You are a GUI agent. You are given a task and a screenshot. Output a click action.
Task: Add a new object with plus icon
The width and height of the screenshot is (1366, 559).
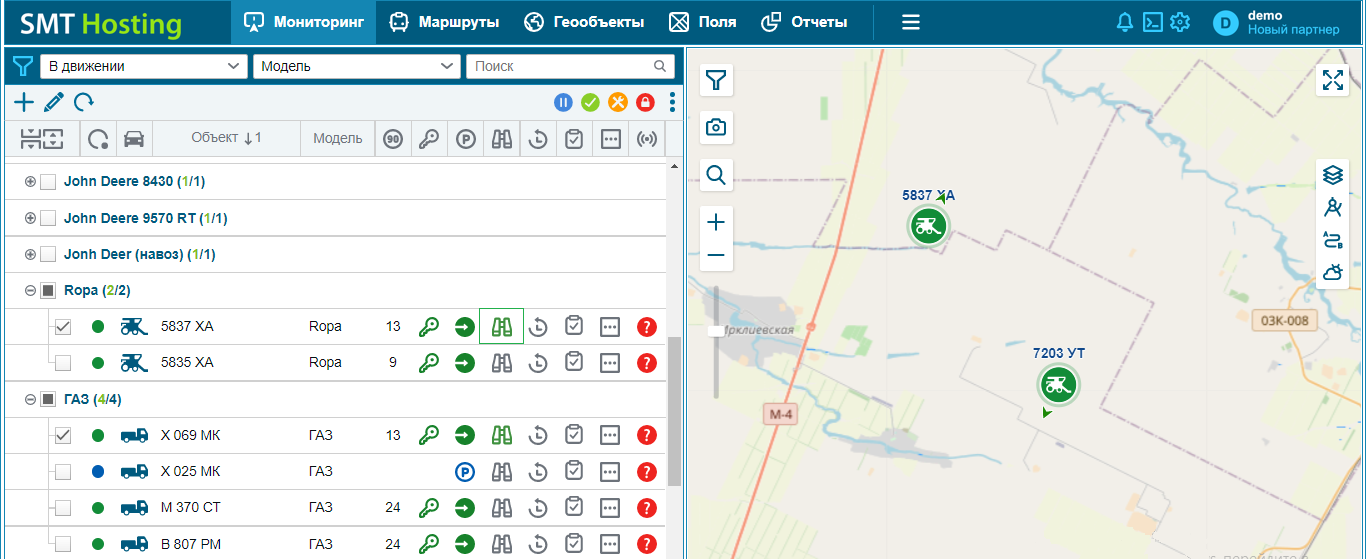[23, 101]
